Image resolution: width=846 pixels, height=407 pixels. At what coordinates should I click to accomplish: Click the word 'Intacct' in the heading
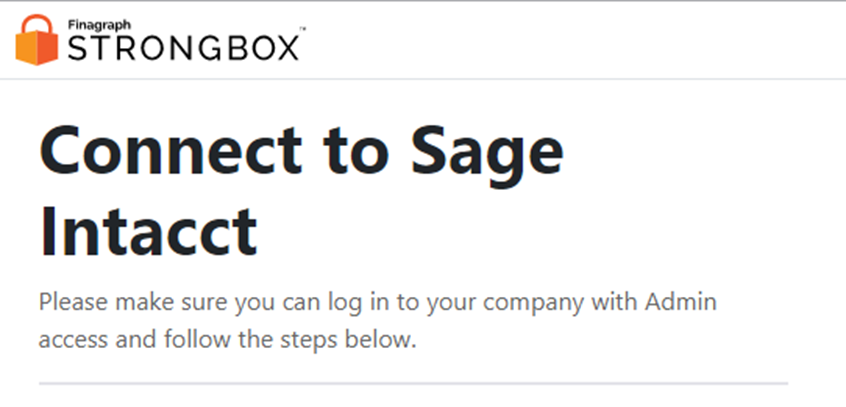148,231
